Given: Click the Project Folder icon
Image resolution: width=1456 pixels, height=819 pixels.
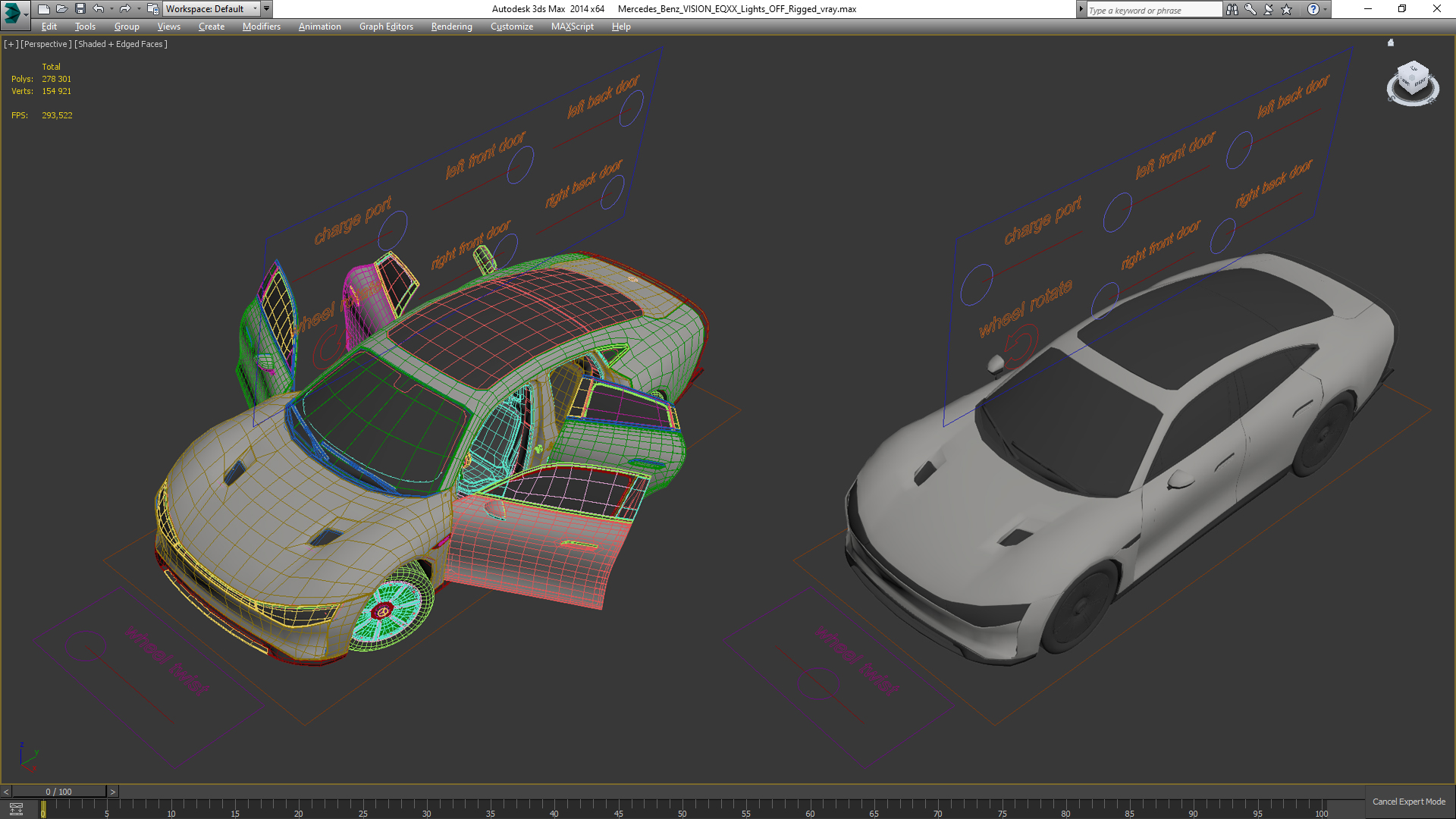Looking at the screenshot, I should [152, 9].
